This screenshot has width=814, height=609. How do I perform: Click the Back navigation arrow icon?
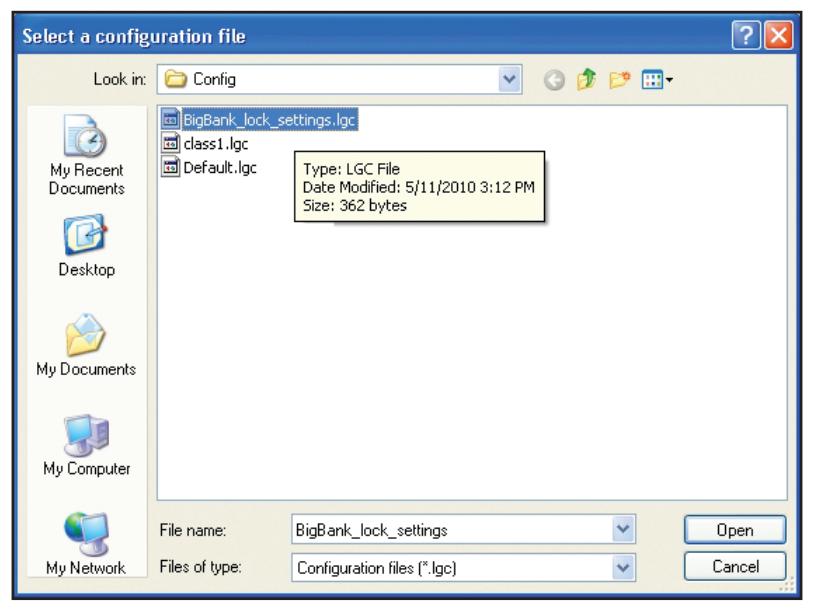point(554,80)
